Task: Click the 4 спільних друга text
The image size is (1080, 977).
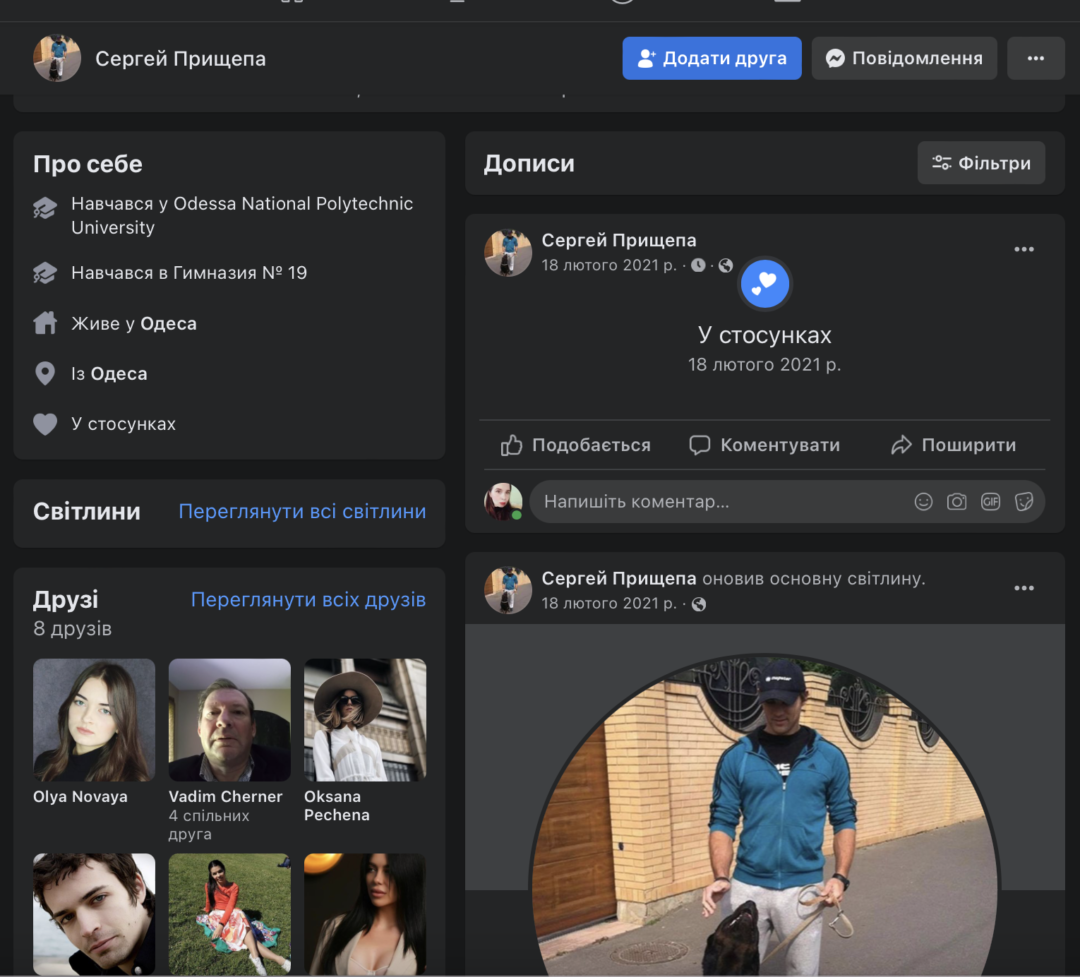Action: (209, 825)
